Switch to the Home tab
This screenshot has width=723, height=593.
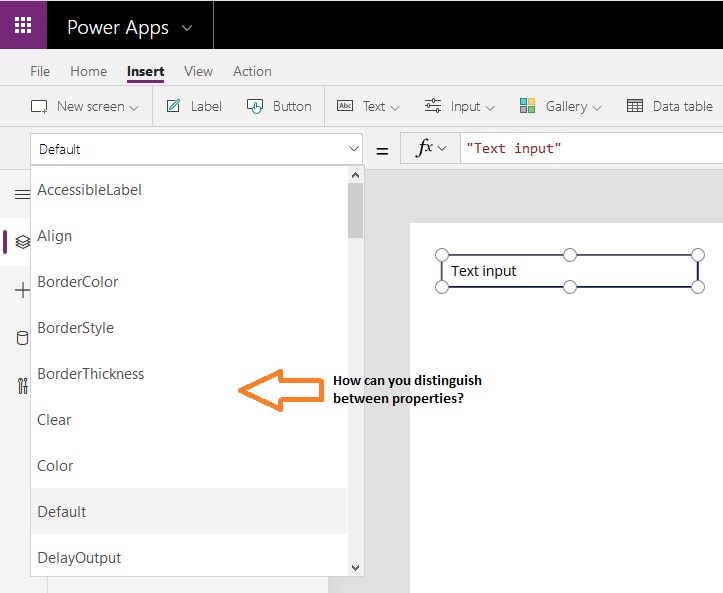pyautogui.click(x=88, y=71)
